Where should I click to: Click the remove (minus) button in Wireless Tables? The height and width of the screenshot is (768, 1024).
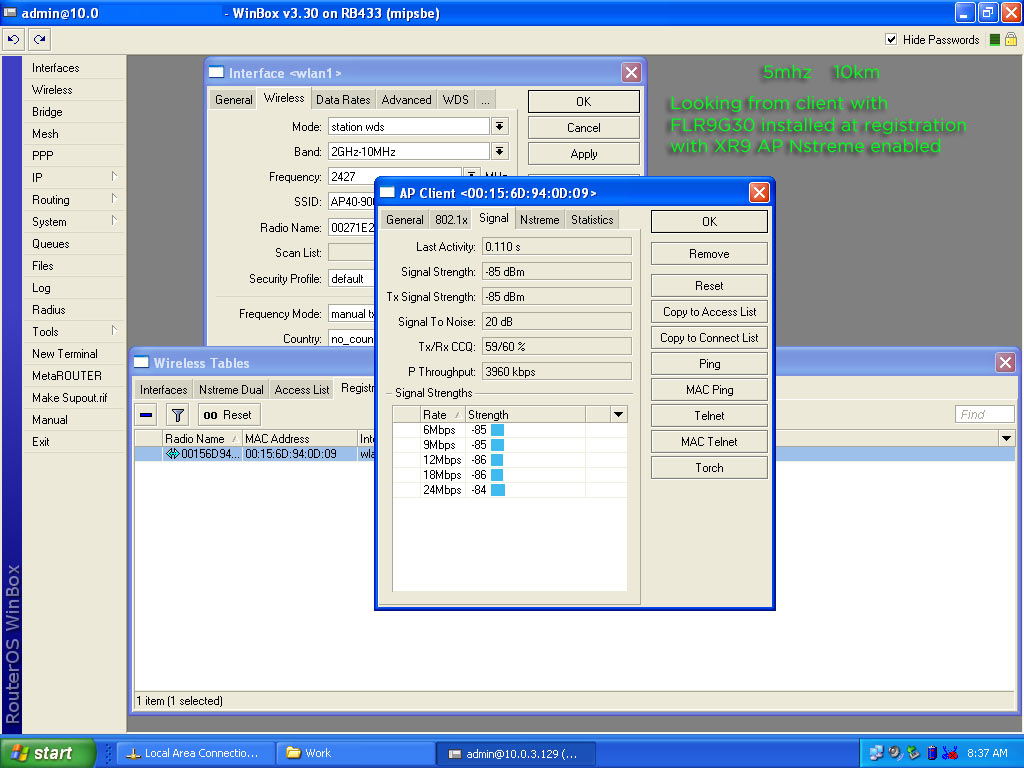tap(146, 415)
